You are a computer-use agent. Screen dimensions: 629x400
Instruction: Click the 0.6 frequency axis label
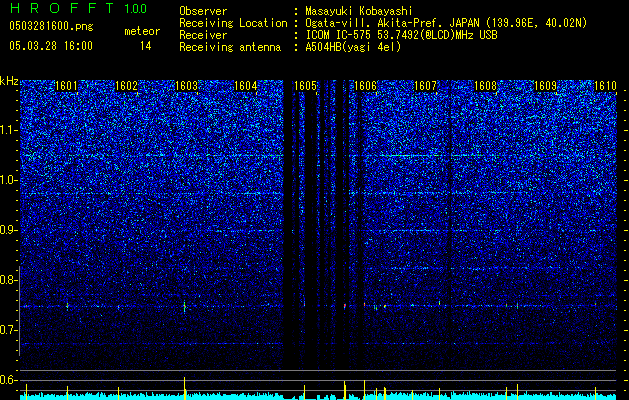coord(9,380)
